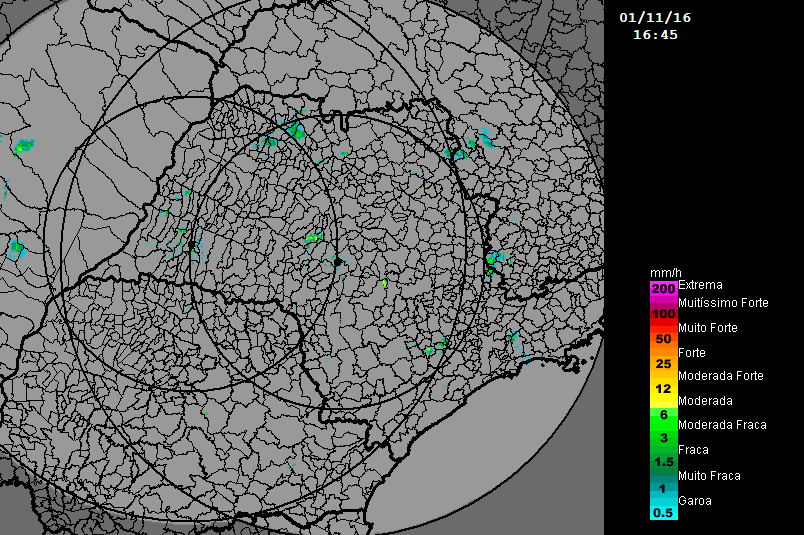Pick the teal 1 legend swatch
This screenshot has width=804, height=535.
(663, 487)
